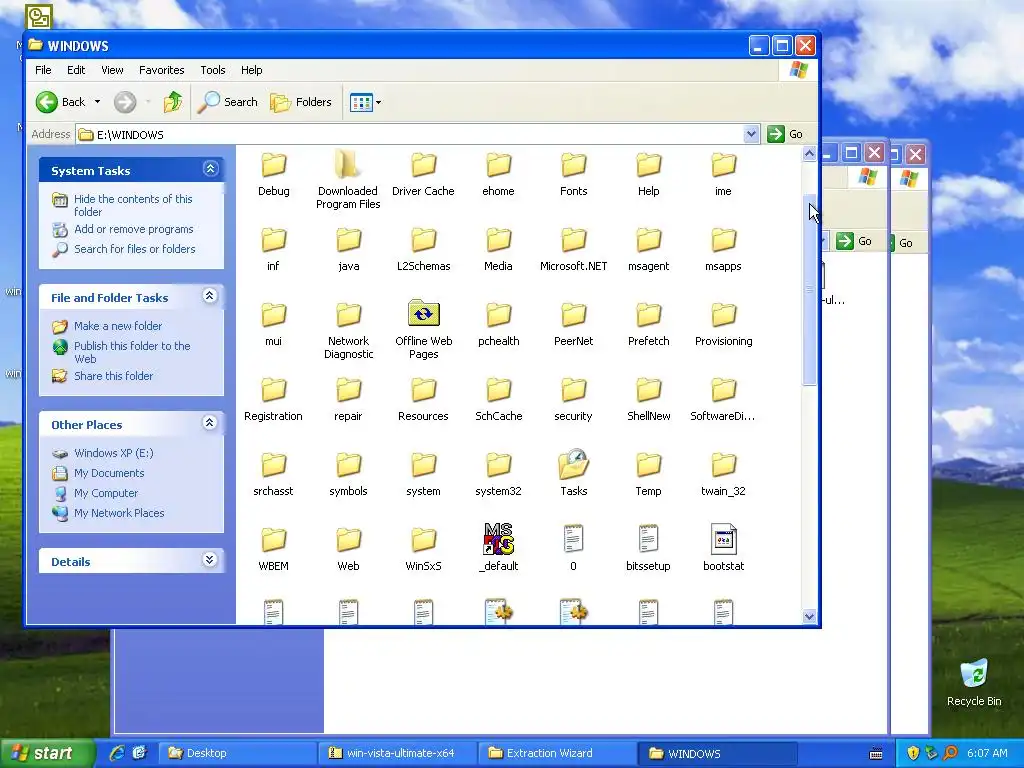Expand the Details panel
The width and height of the screenshot is (1024, 768).
coord(210,560)
